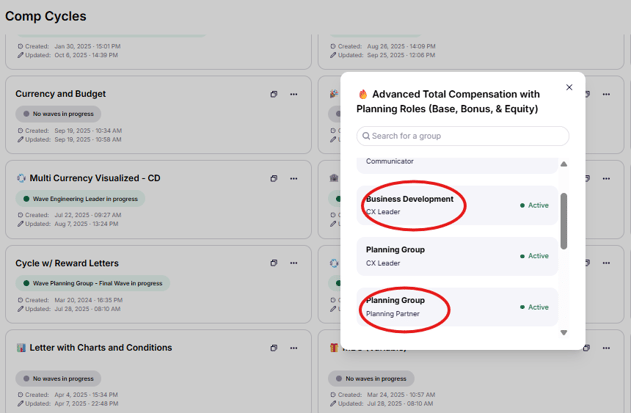Open more options for Letter with Charts
The image size is (631, 413).
pos(294,348)
